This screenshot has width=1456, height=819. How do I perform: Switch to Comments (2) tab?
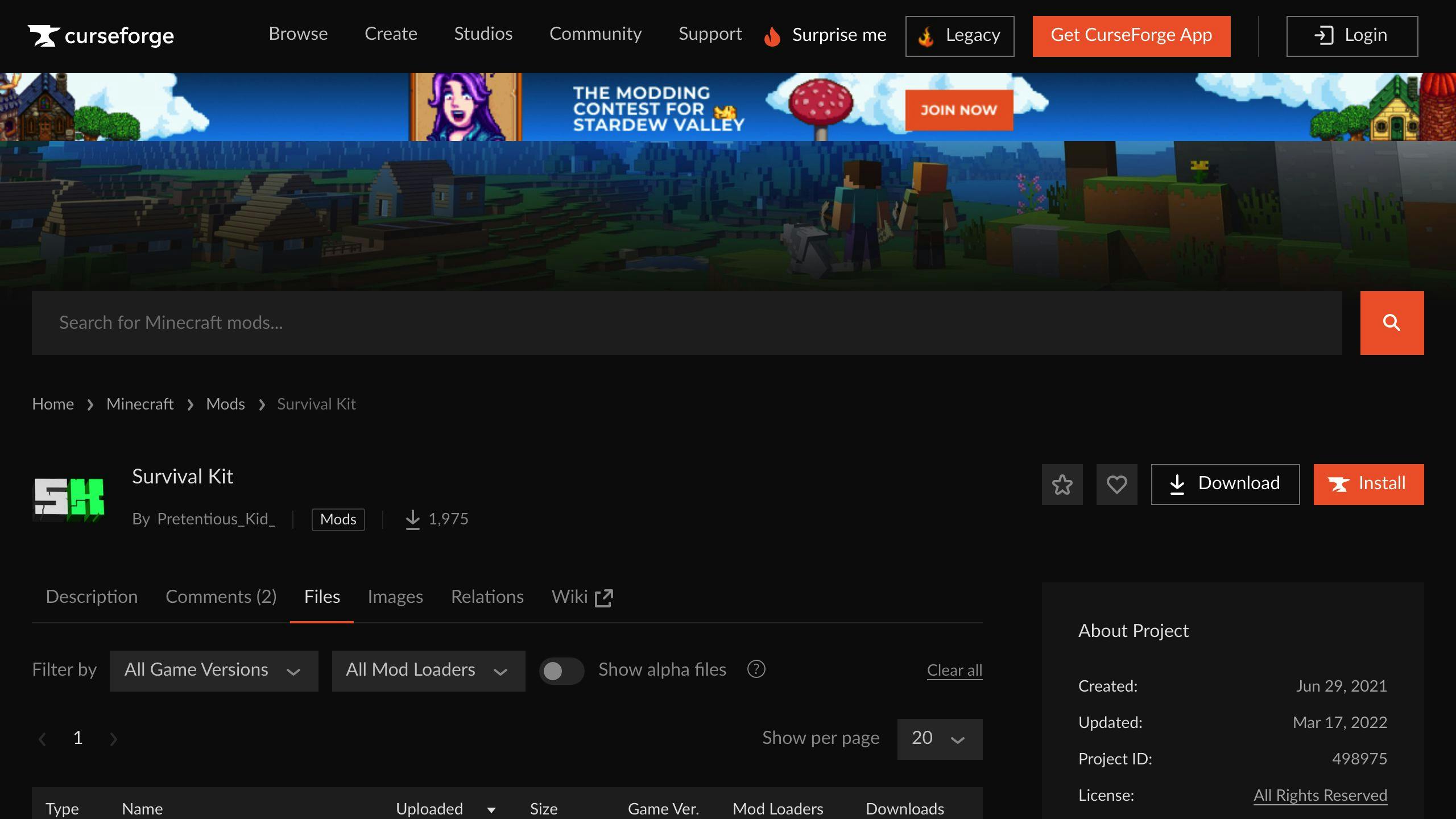click(221, 597)
